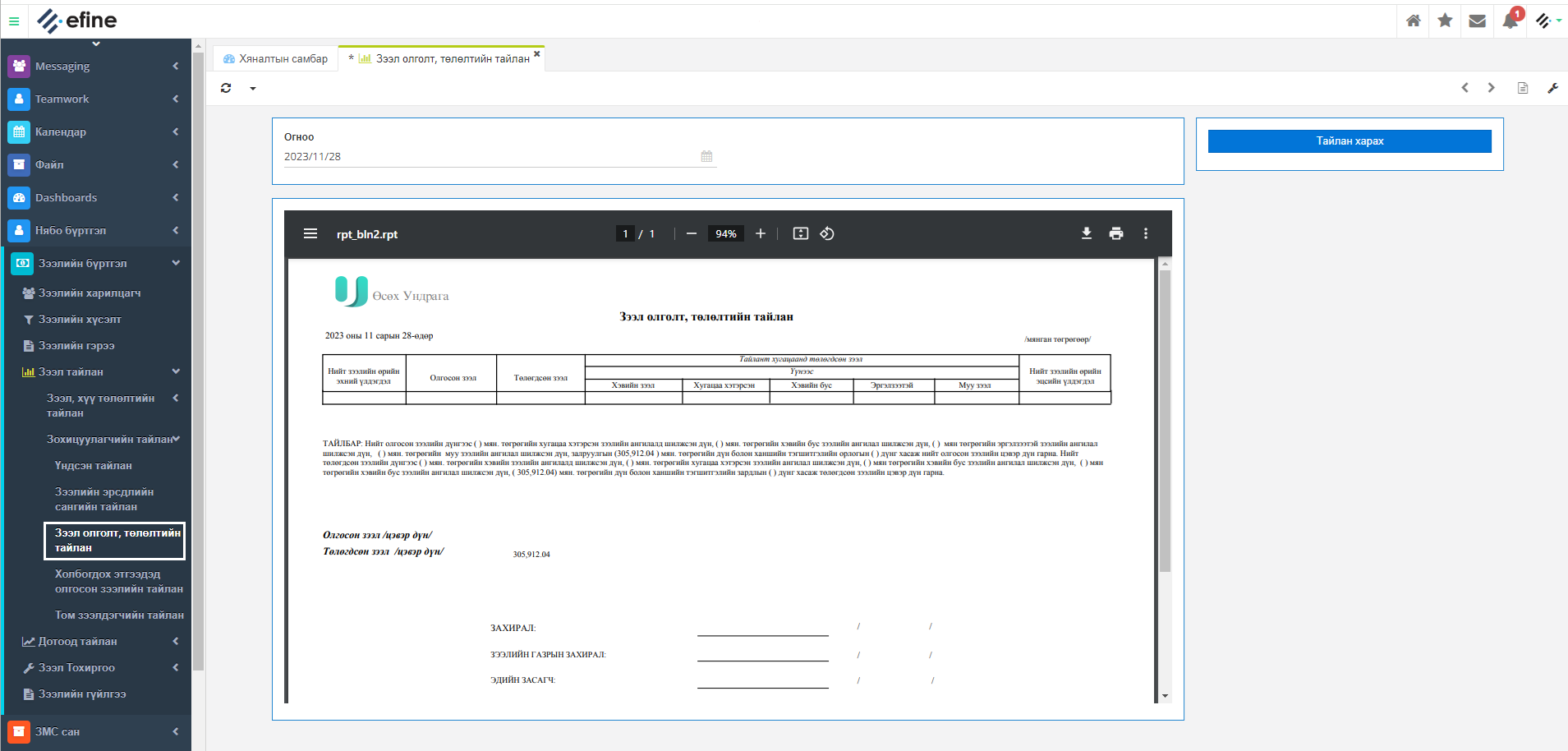Expand the ЗМС сан menu chevron
Viewport: 1568px width, 751px height.
(176, 731)
